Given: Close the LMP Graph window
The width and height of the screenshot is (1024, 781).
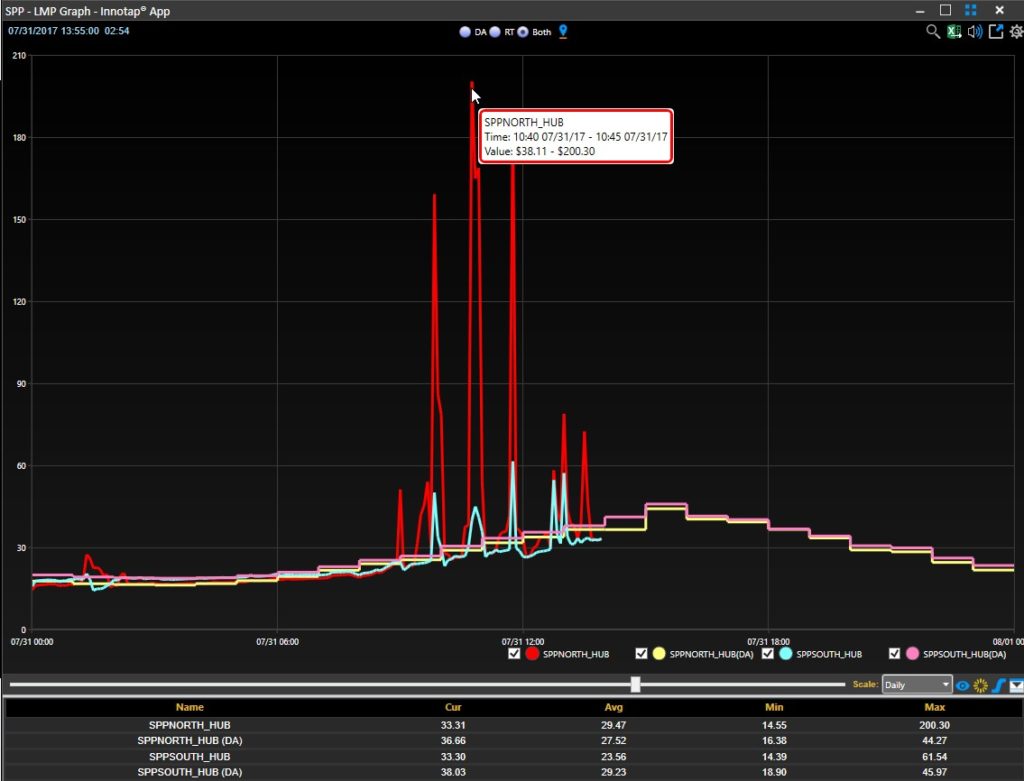Looking at the screenshot, I should click(x=999, y=10).
